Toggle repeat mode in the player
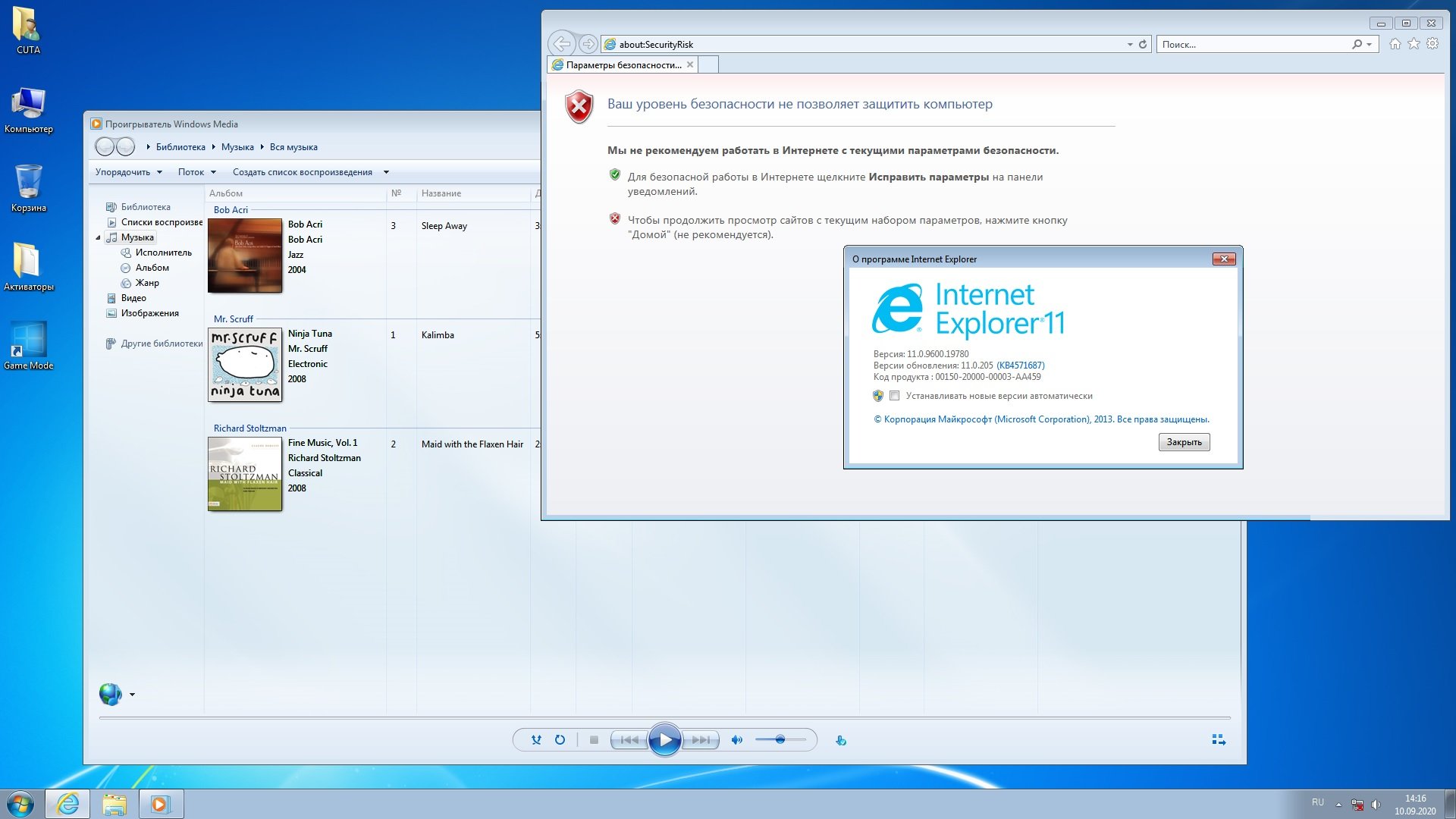The height and width of the screenshot is (819, 1456). (560, 740)
